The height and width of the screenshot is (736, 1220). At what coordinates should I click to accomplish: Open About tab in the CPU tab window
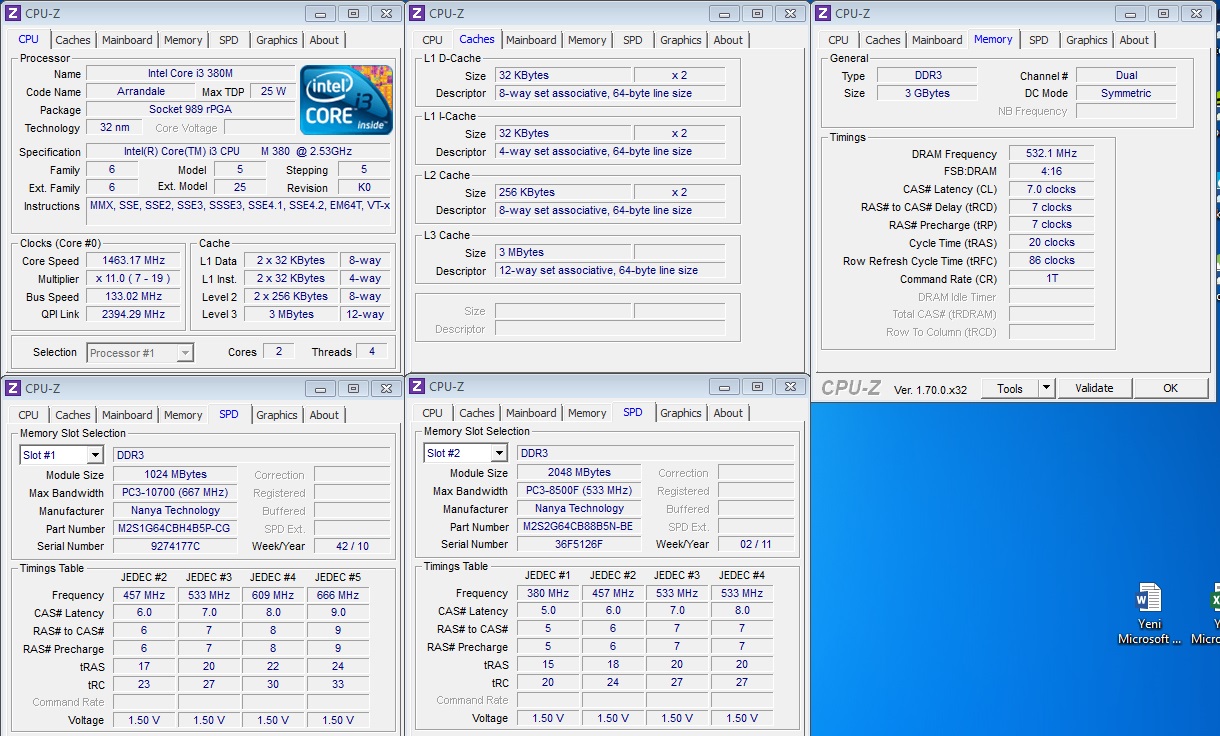click(x=324, y=40)
